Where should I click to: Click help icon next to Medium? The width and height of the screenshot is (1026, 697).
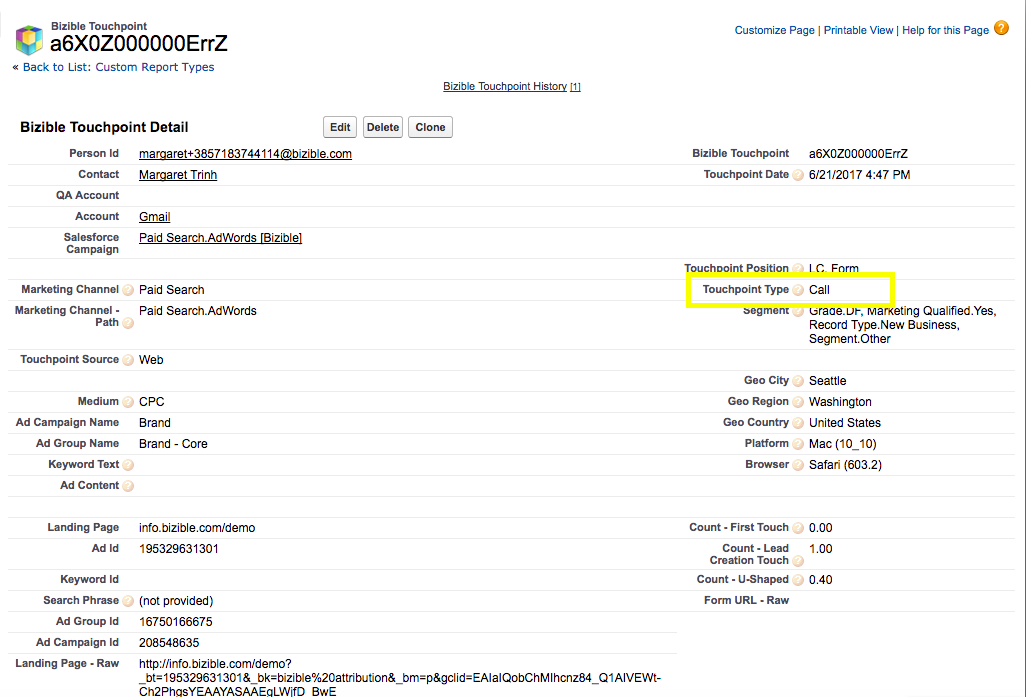(x=128, y=402)
